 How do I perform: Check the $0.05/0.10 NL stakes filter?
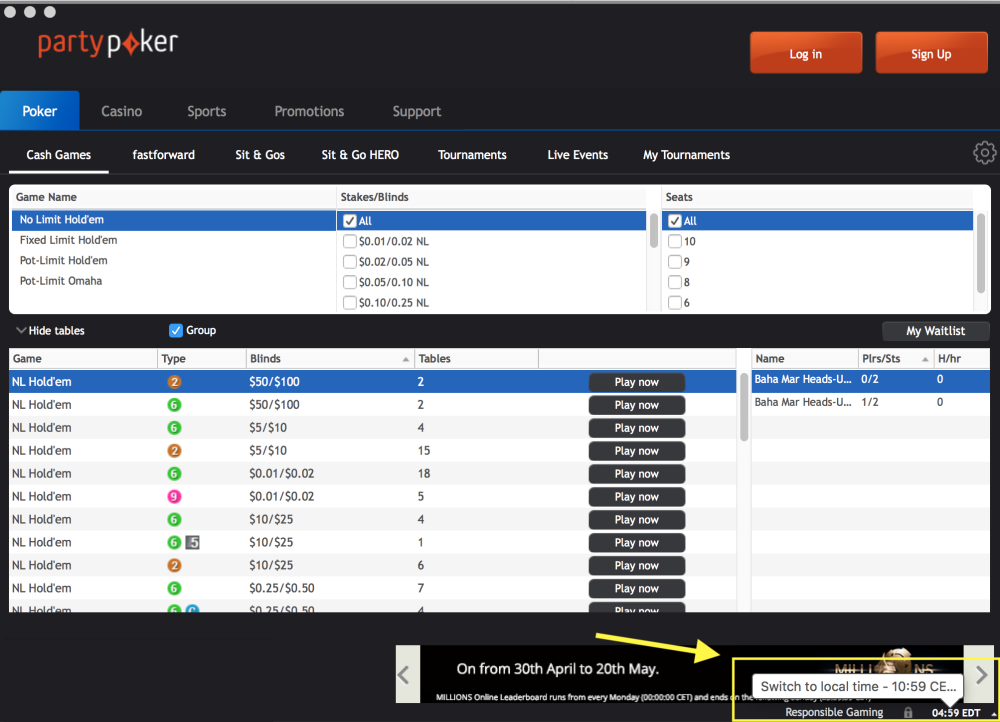[349, 283]
